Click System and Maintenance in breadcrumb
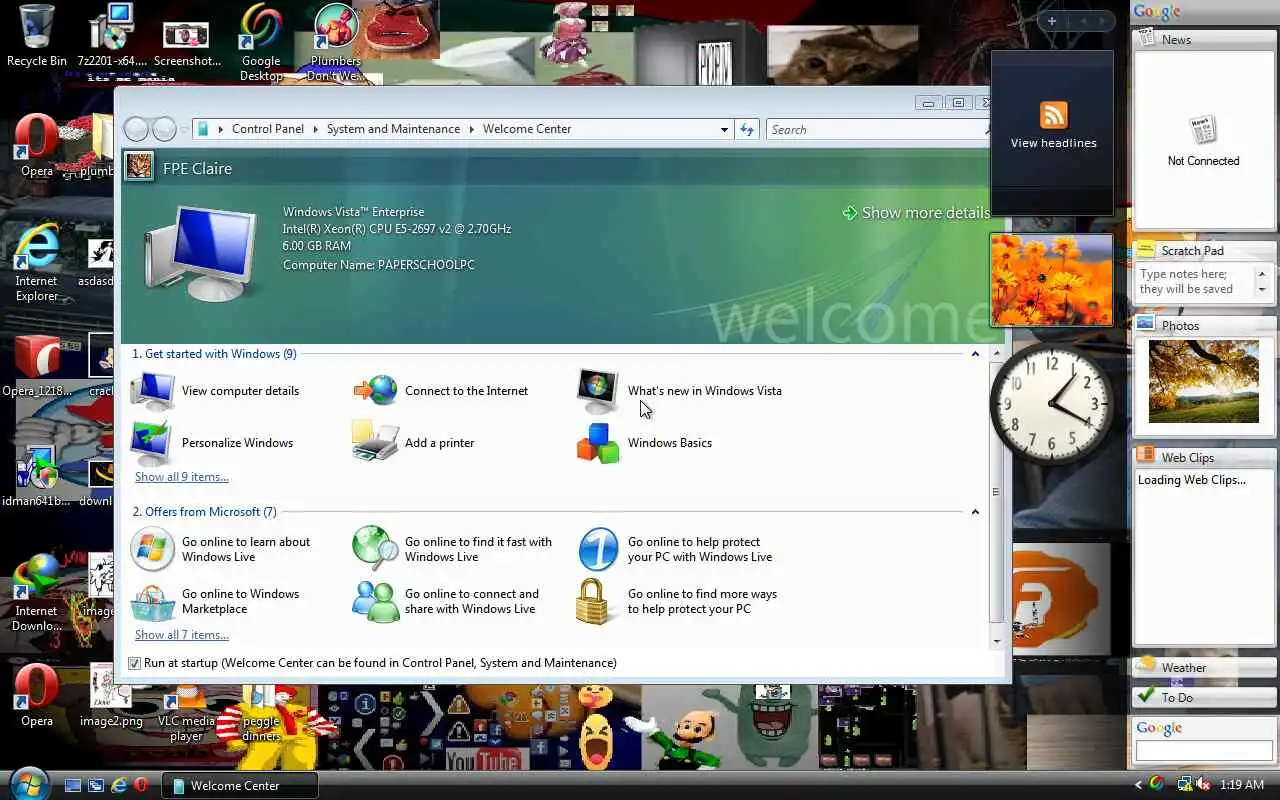 coord(393,129)
